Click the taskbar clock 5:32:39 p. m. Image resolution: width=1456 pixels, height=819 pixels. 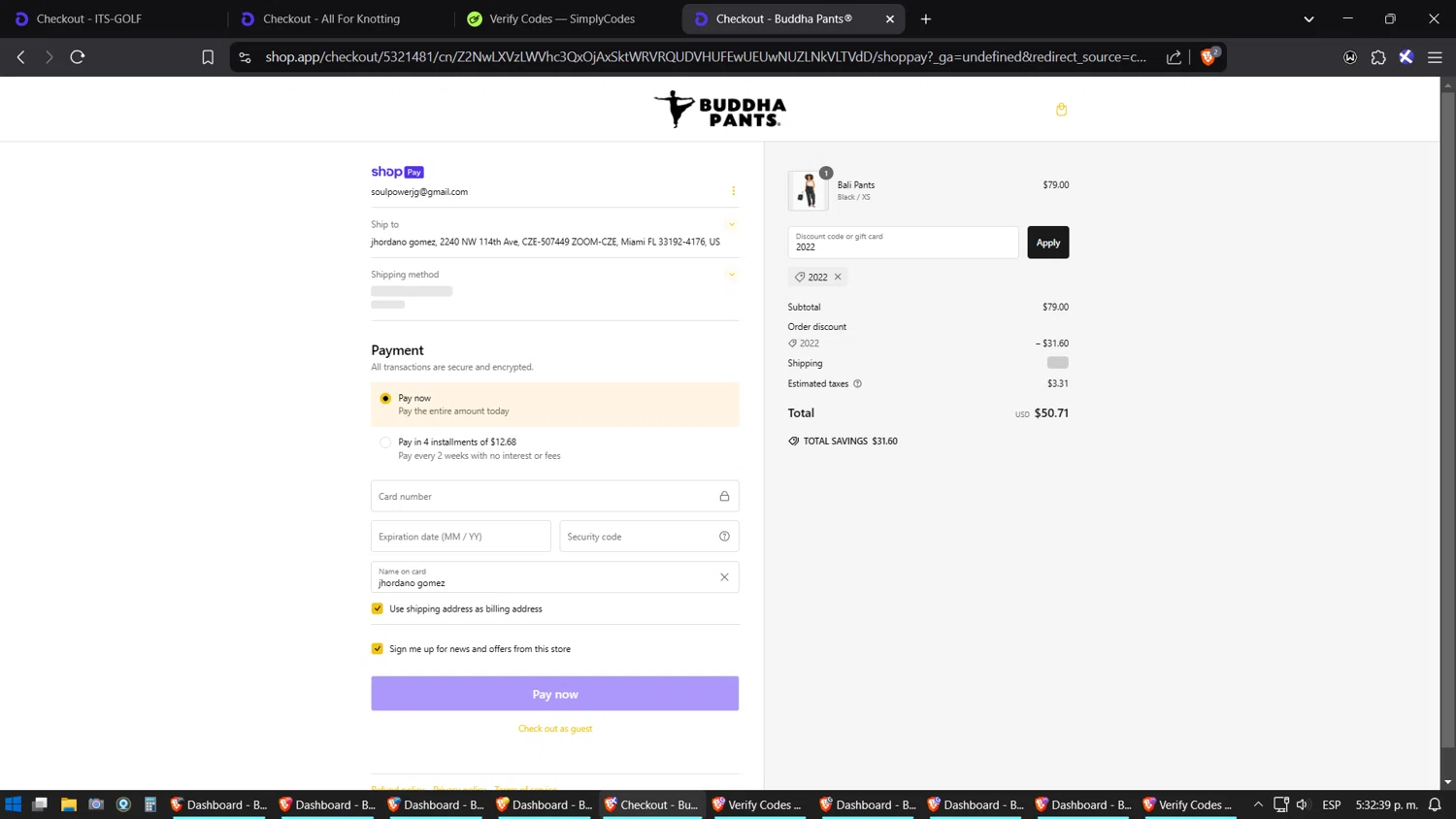click(x=1386, y=804)
